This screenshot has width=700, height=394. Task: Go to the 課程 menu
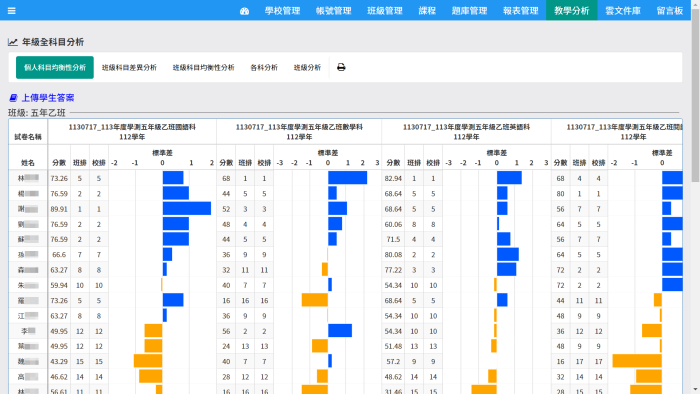pos(427,11)
